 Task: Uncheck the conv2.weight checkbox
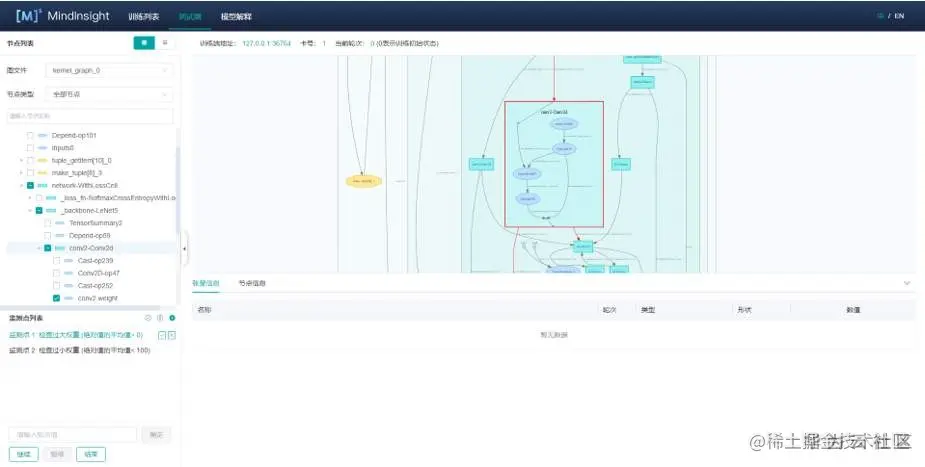[x=56, y=298]
